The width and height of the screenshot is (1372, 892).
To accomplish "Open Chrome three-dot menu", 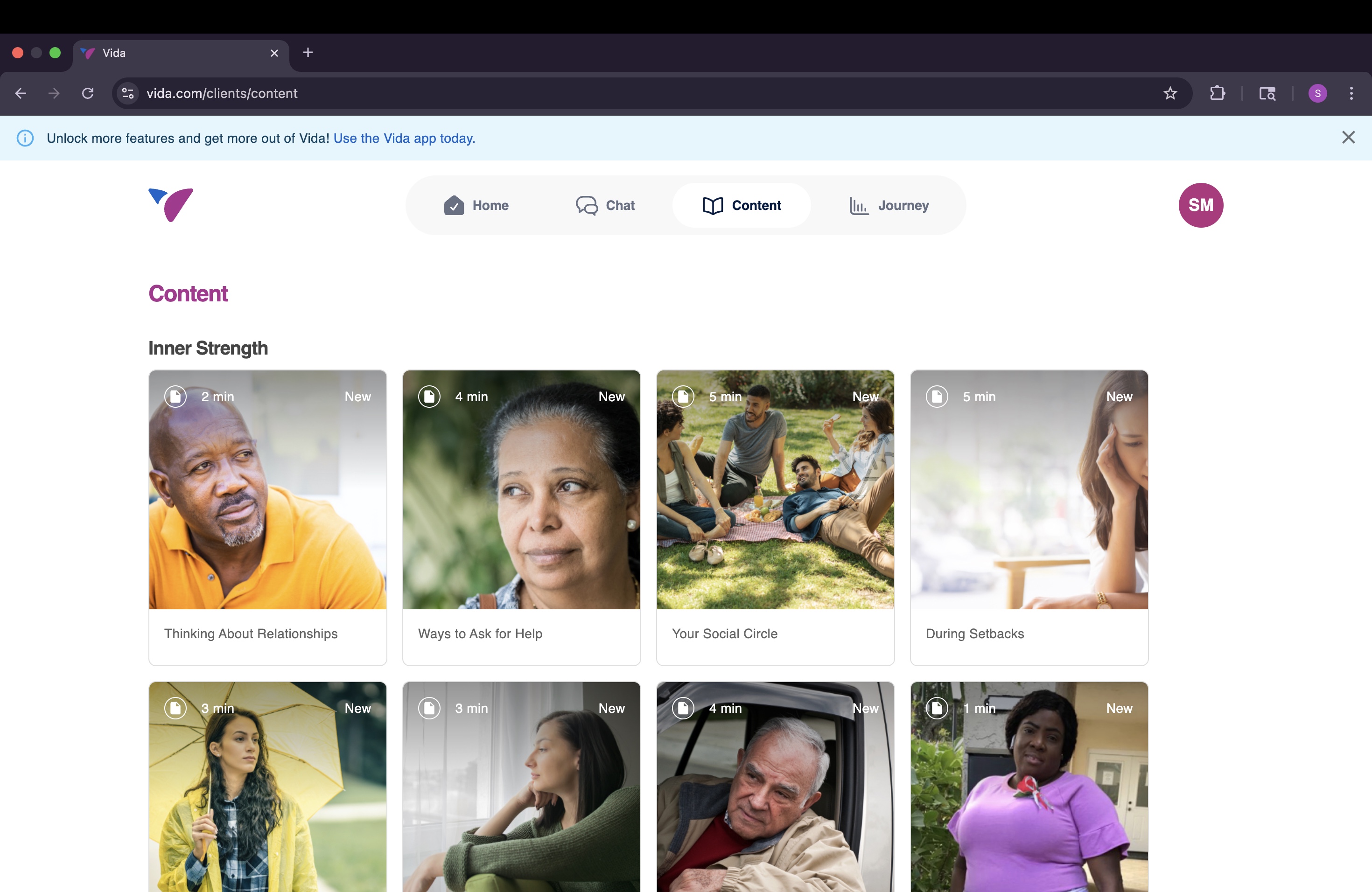I will click(1351, 93).
